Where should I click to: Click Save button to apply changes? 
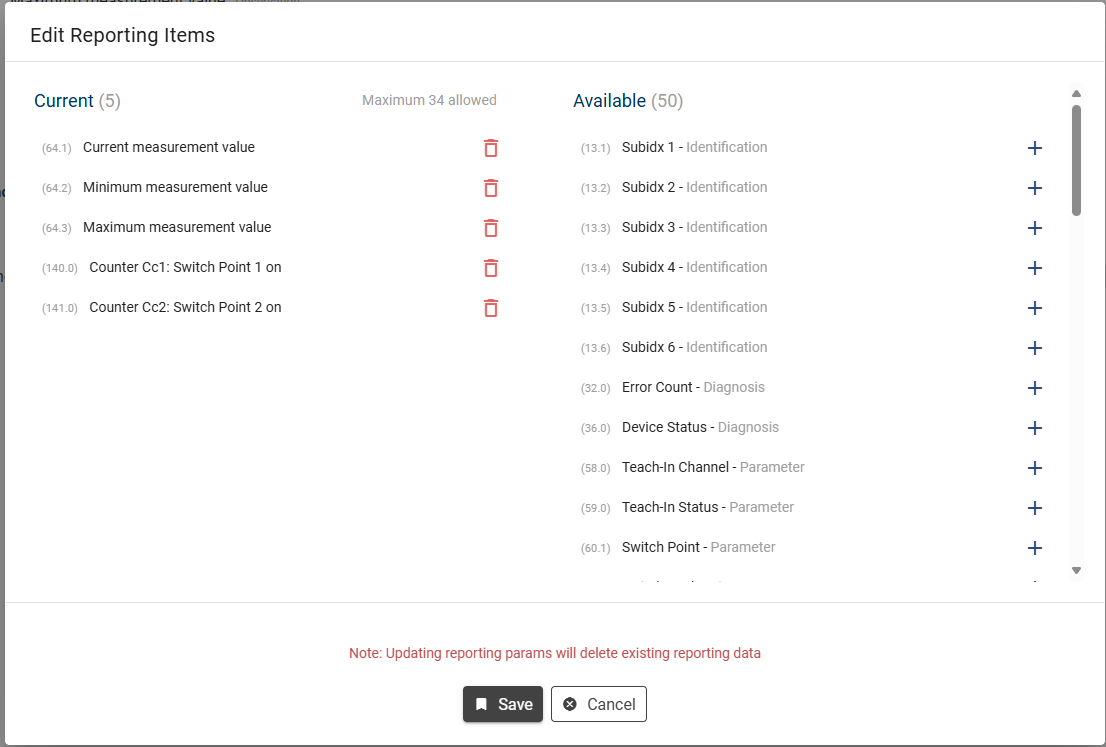click(502, 704)
